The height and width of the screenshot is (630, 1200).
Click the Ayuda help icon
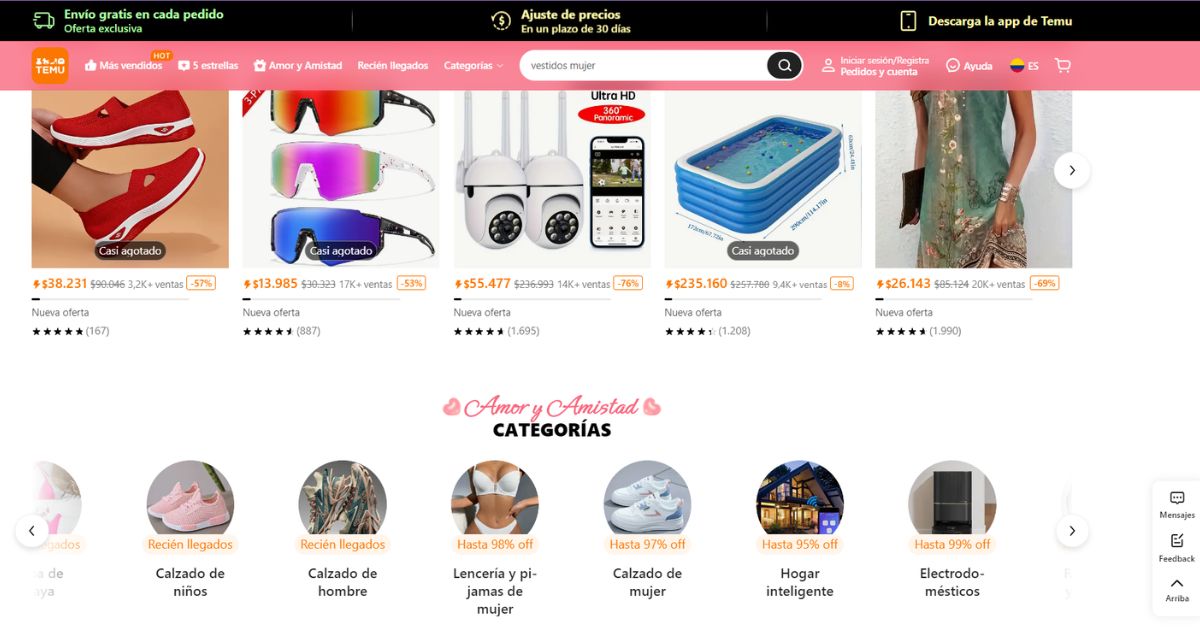pyautogui.click(x=969, y=65)
